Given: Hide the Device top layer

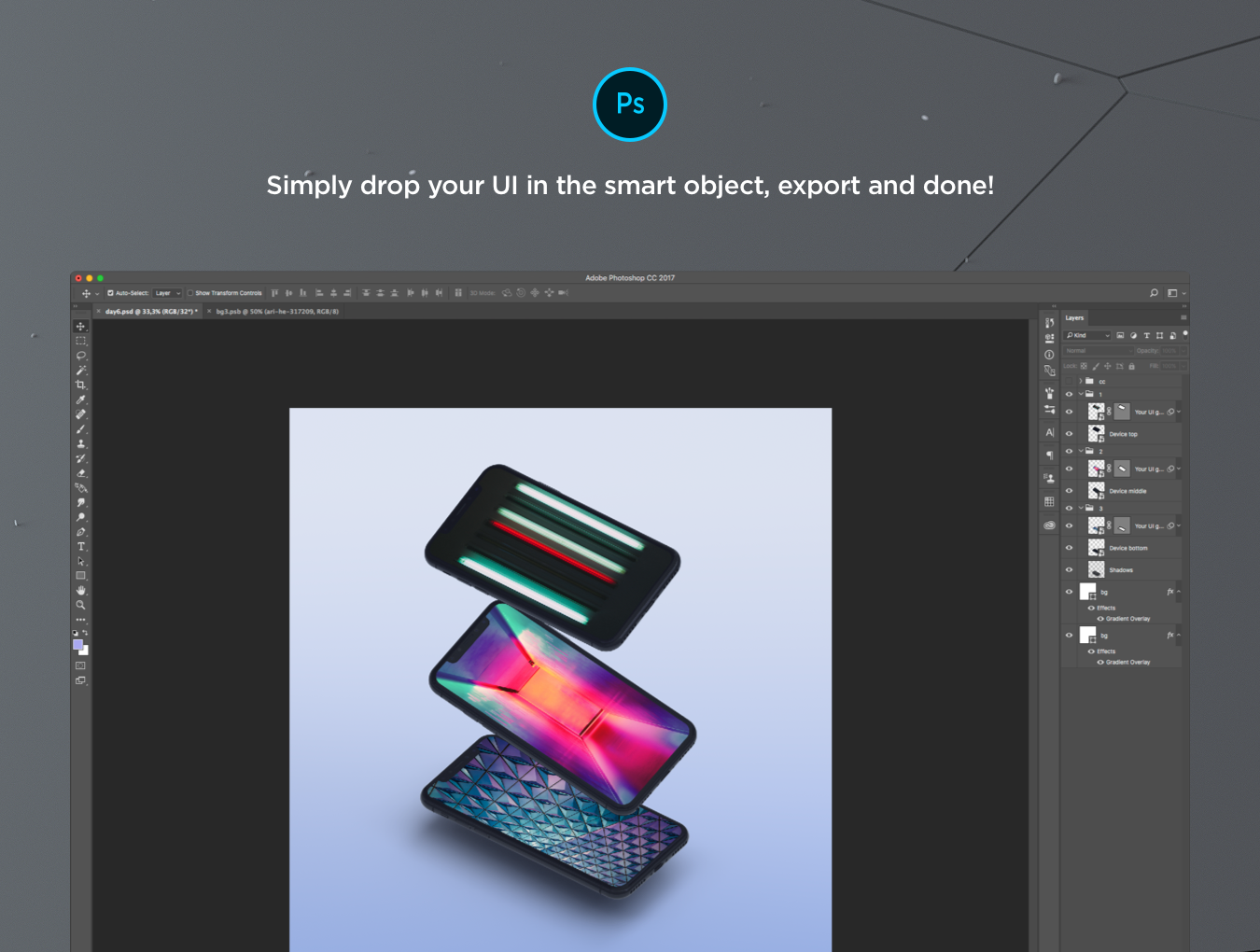Looking at the screenshot, I should coord(1070,434).
